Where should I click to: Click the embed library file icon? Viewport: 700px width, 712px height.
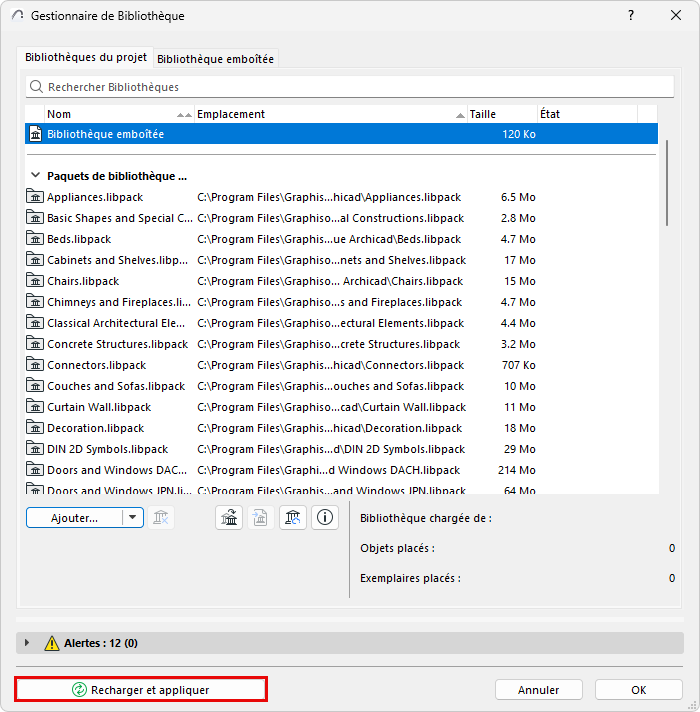(260, 517)
